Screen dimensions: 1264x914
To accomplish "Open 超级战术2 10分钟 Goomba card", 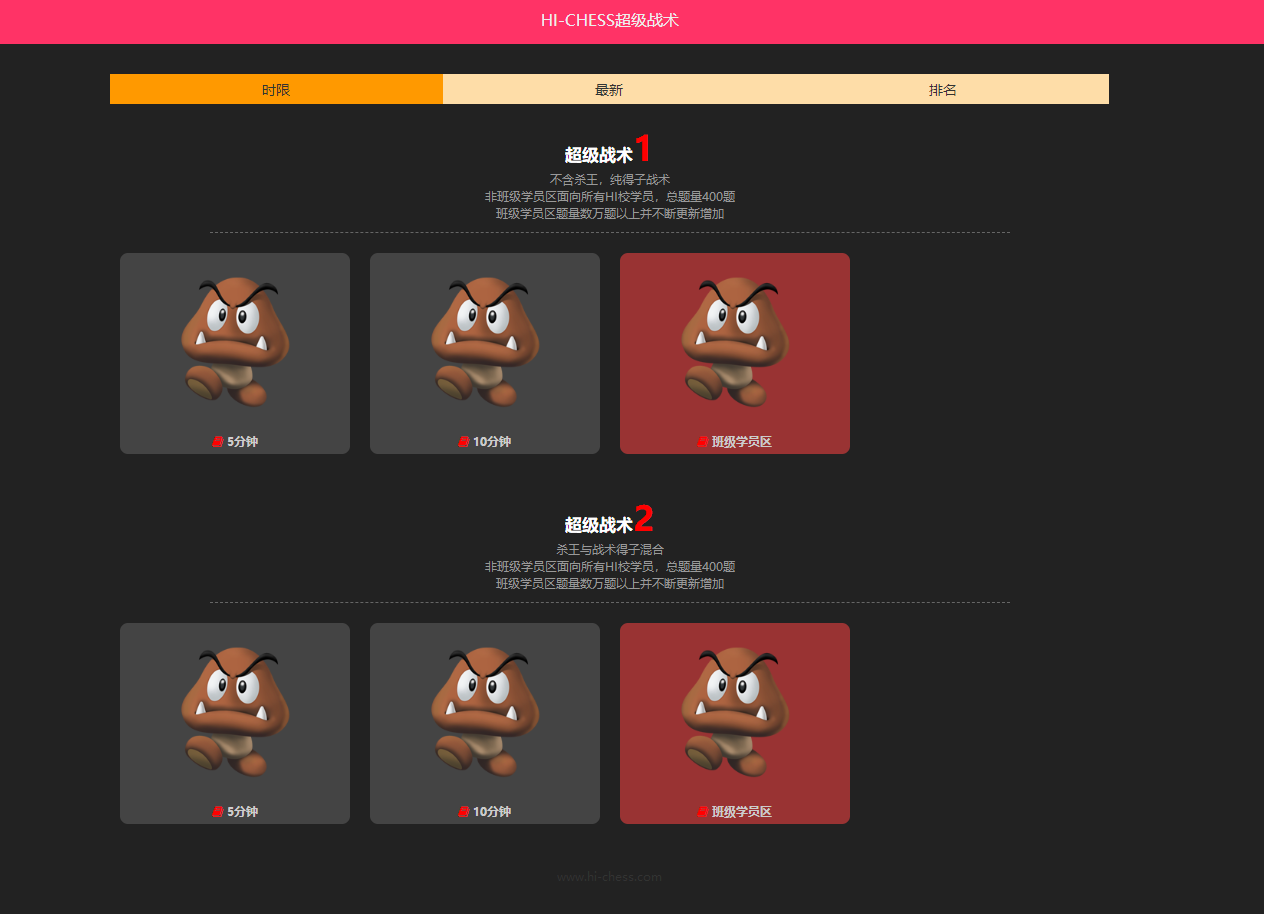I will pyautogui.click(x=485, y=723).
